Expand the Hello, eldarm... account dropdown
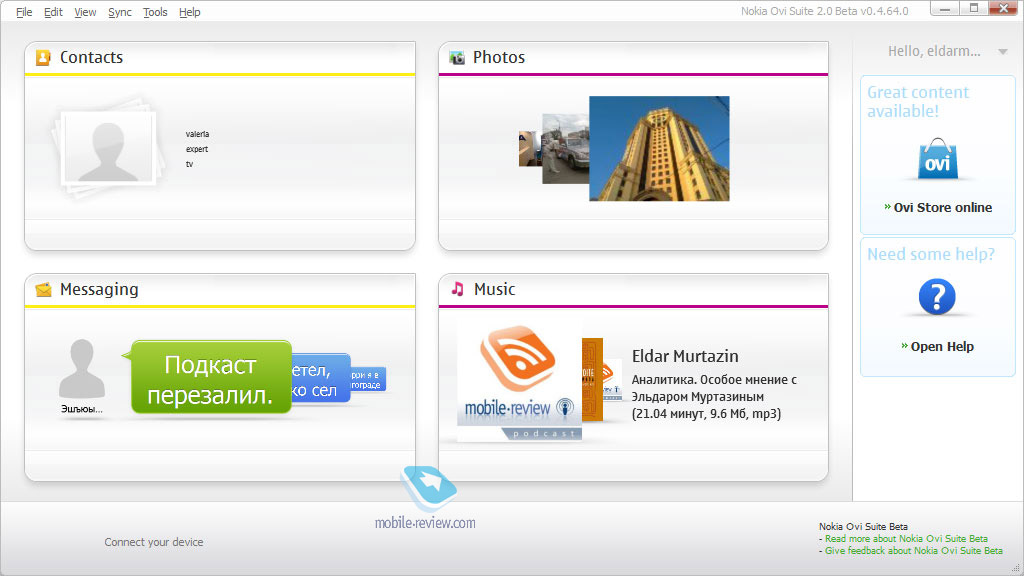The height and width of the screenshot is (576, 1024). [1002, 52]
